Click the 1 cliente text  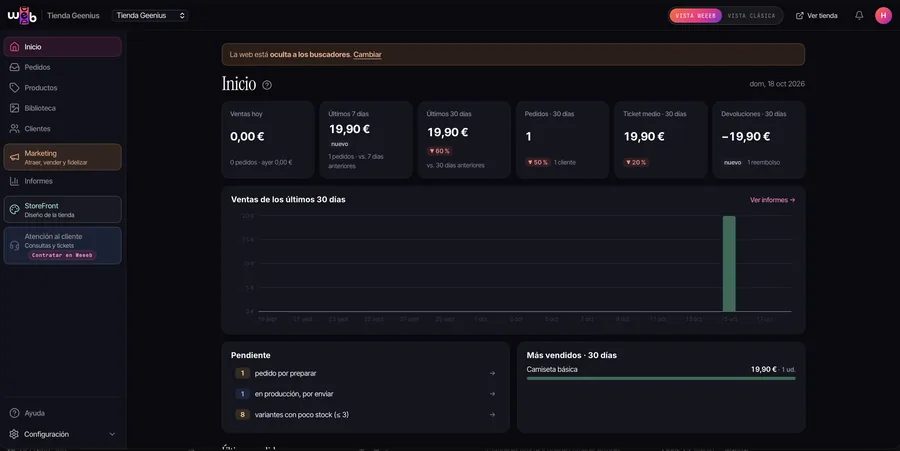click(x=565, y=162)
